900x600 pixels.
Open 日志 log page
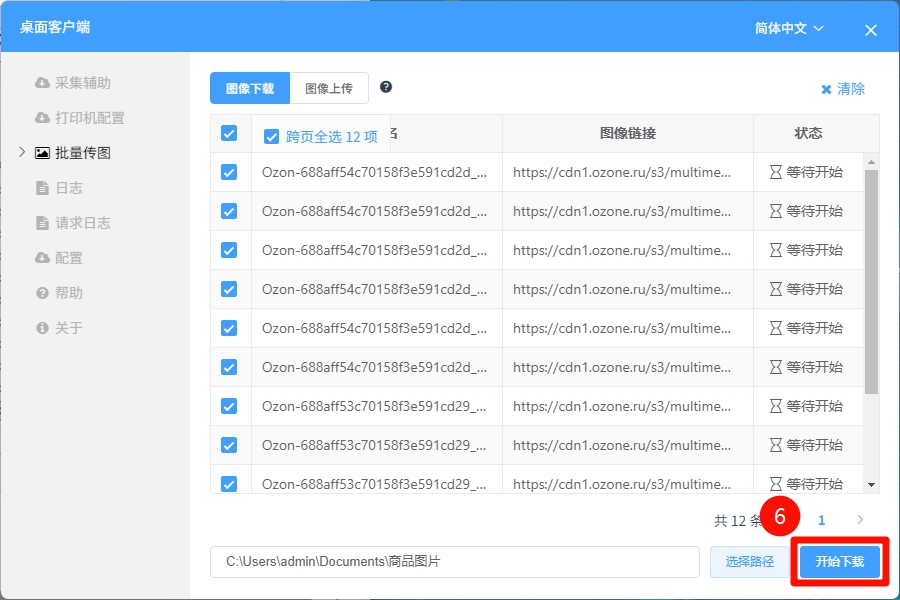coord(68,188)
